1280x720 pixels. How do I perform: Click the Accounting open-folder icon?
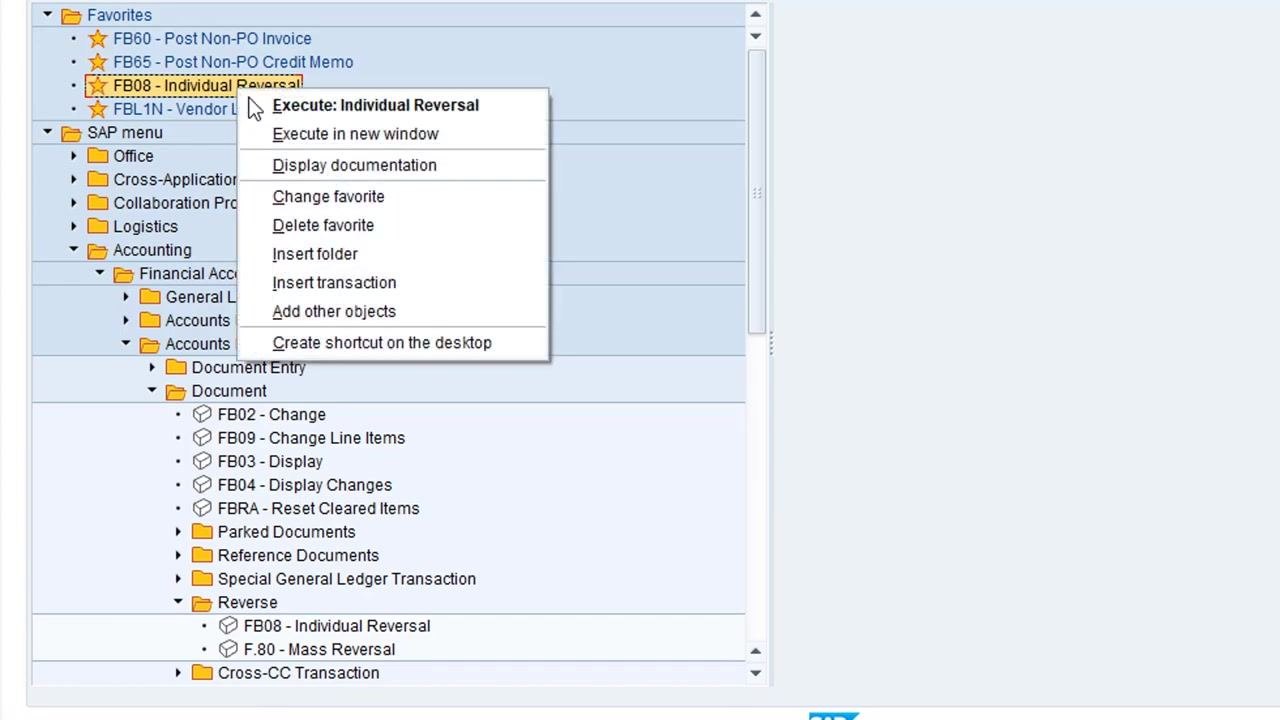point(97,250)
